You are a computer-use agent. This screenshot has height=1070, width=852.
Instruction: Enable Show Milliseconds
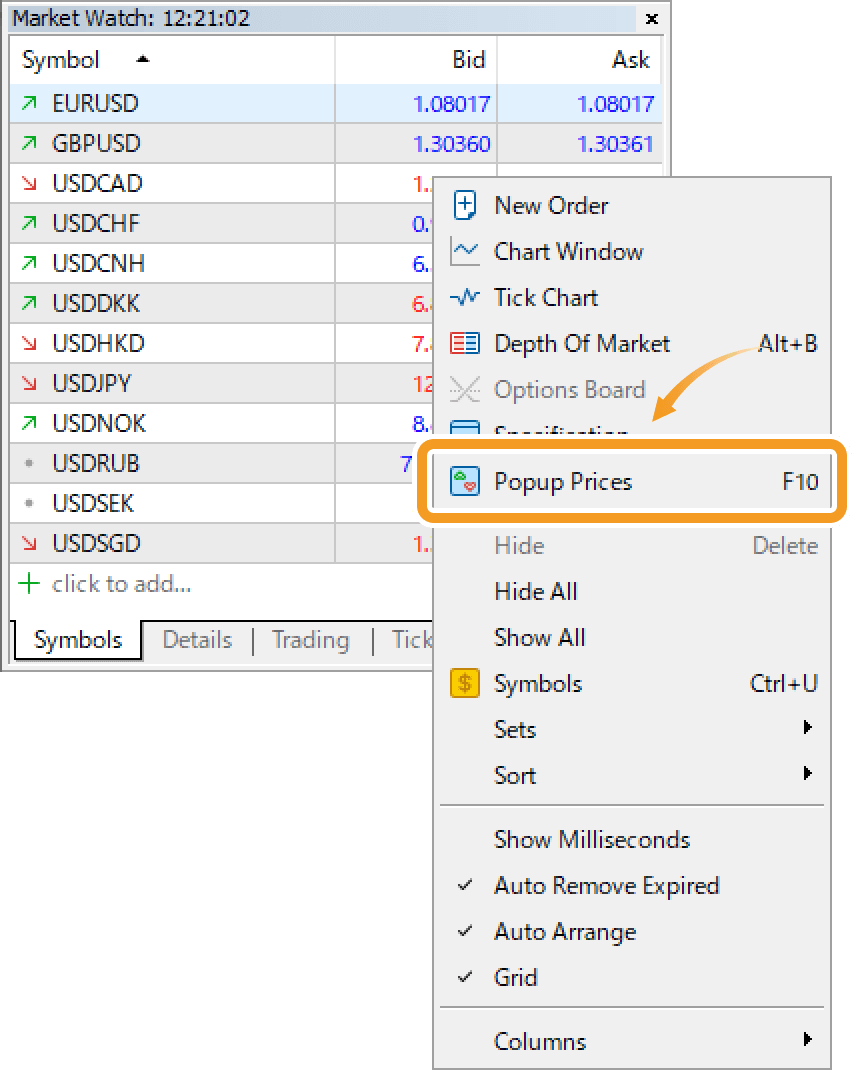tap(592, 840)
